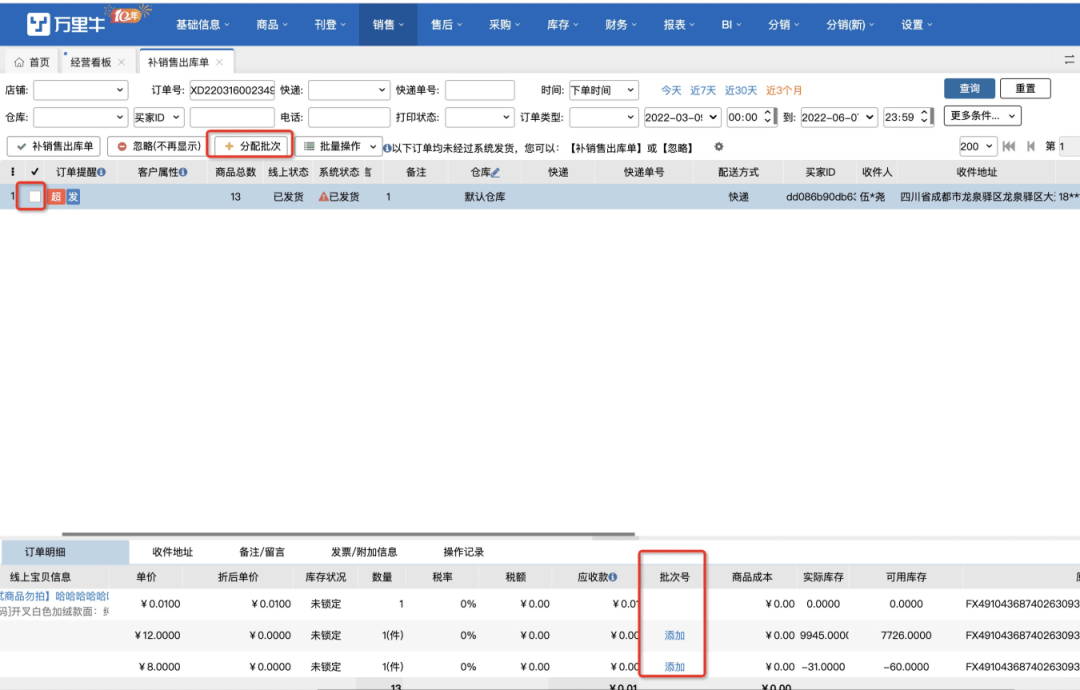The image size is (1080, 690).
Task: Adjust the 00:00 start time stepper
Action: pyautogui.click(x=767, y=117)
